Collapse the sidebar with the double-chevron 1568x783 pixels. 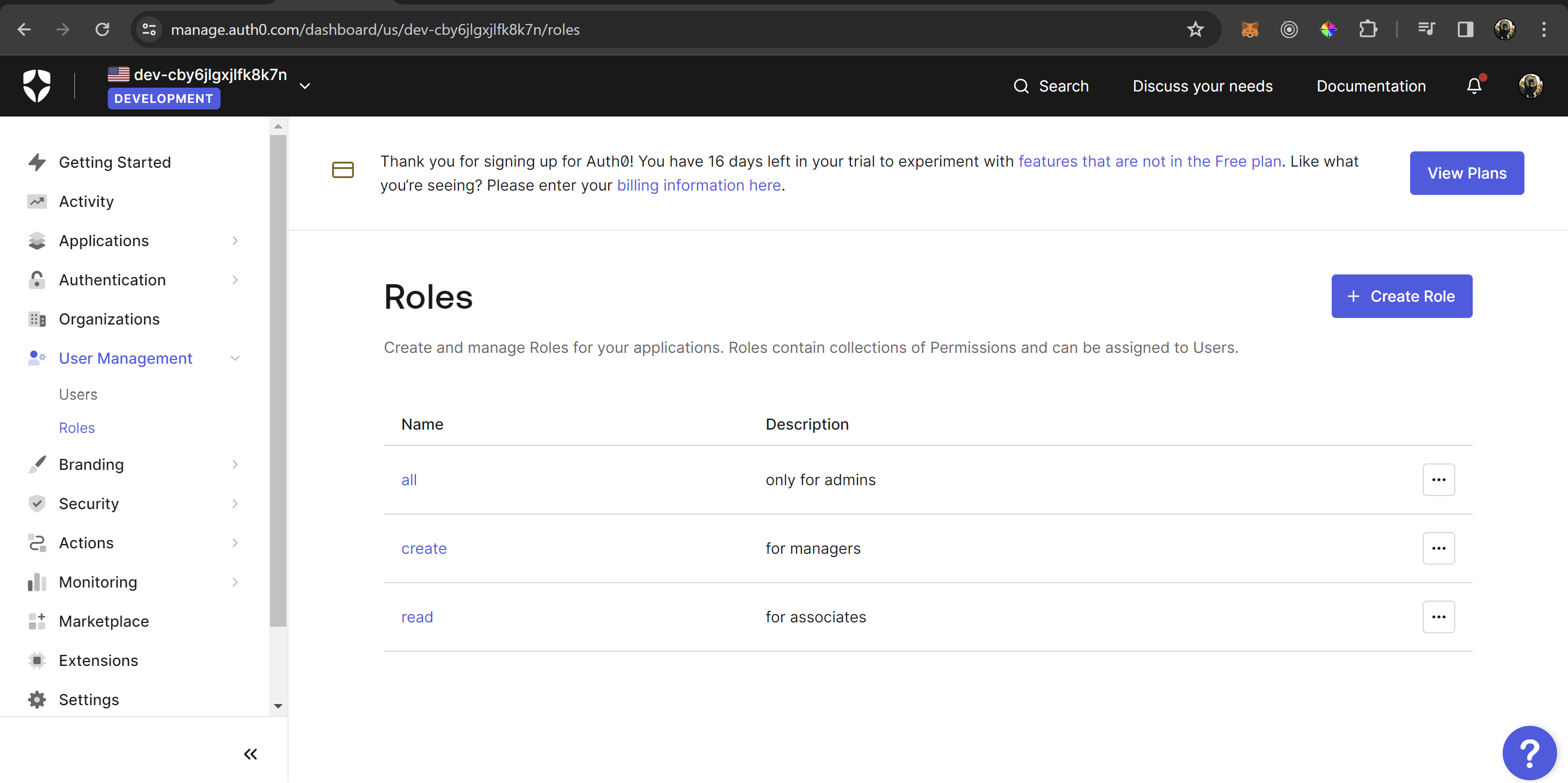click(250, 754)
